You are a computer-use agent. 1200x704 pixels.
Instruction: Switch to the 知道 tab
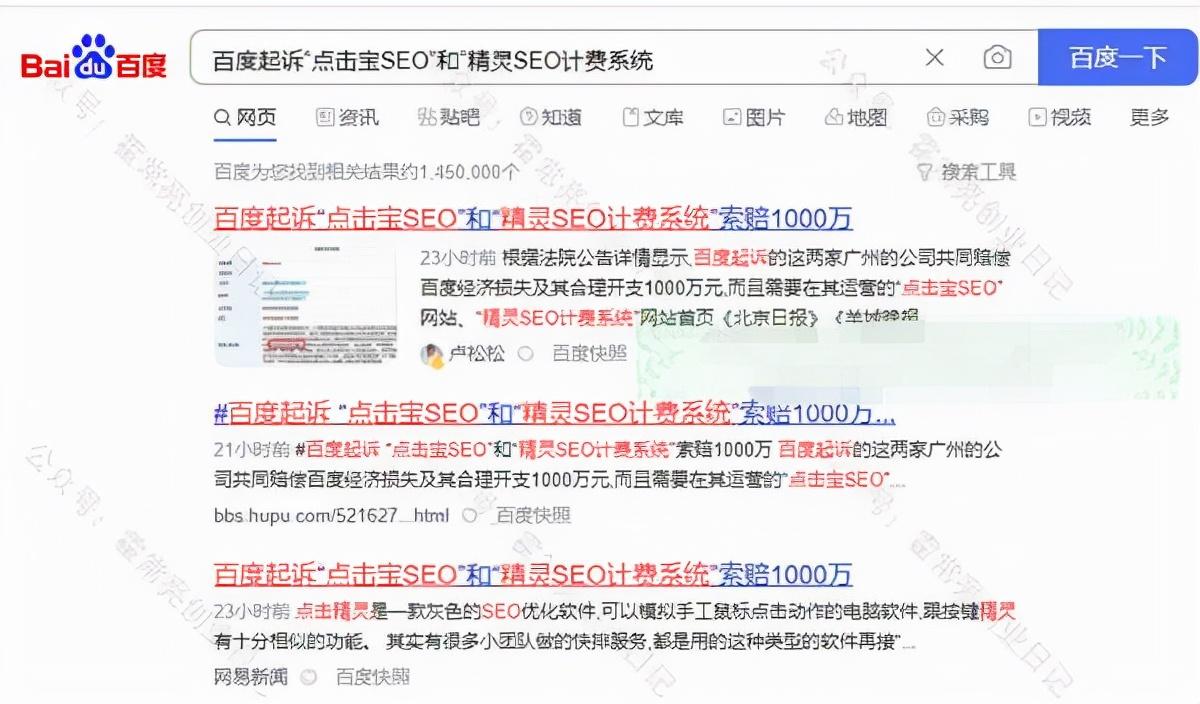(x=551, y=117)
